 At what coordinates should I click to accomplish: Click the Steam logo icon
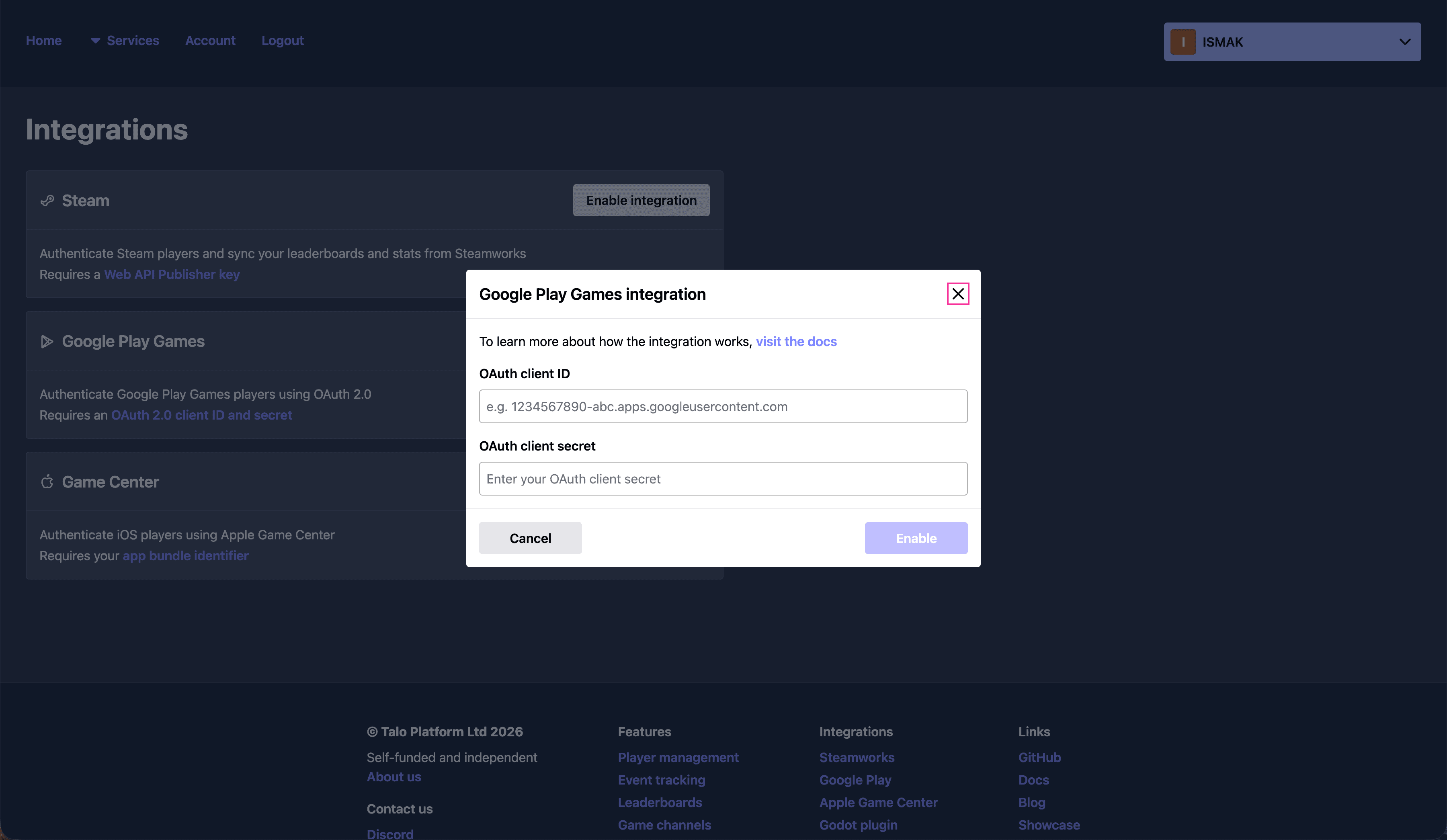click(47, 201)
